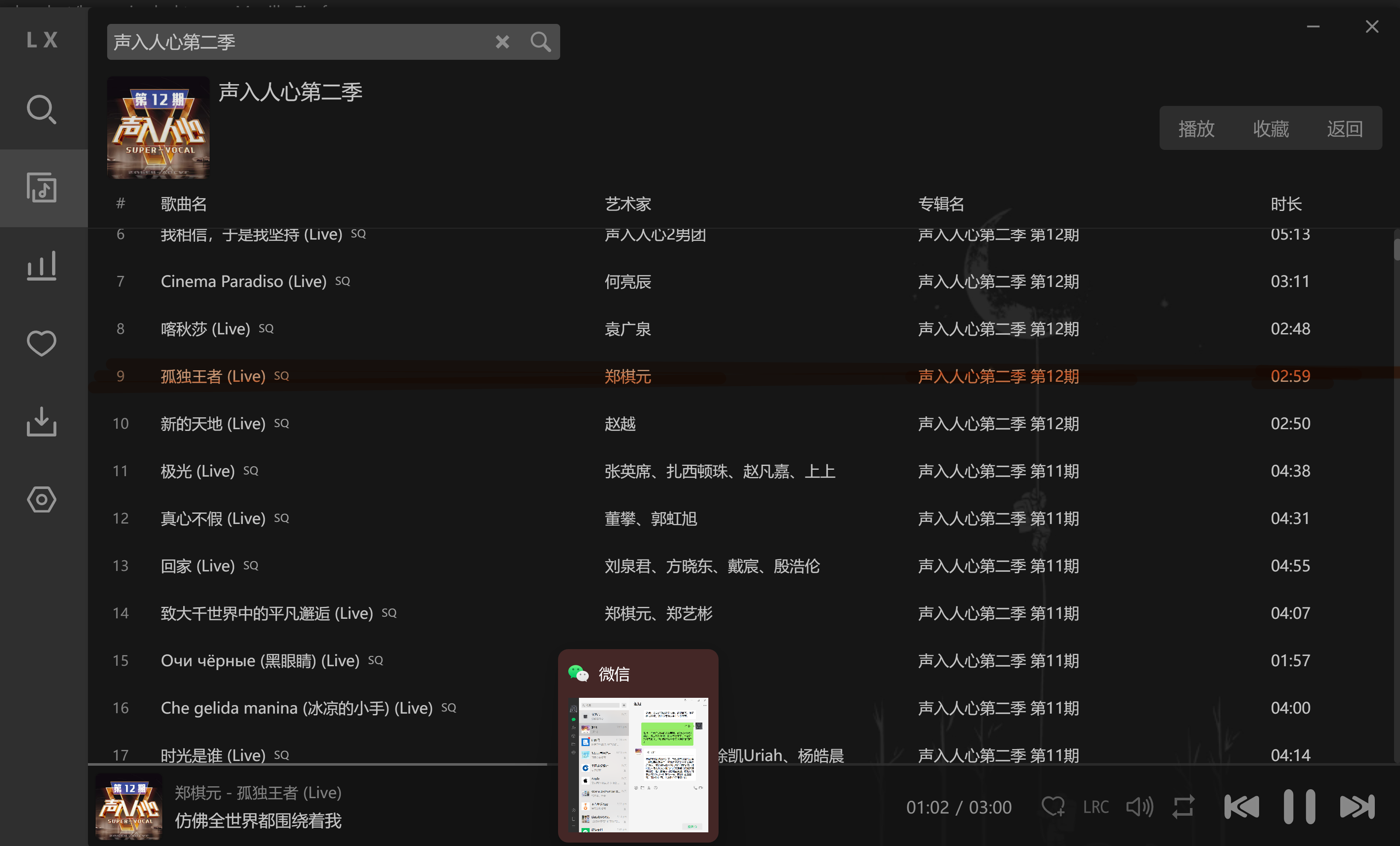Viewport: 1400px width, 846px height.
Task: Select the song 喀秋莎 (Live) in the list
Action: [x=206, y=328]
